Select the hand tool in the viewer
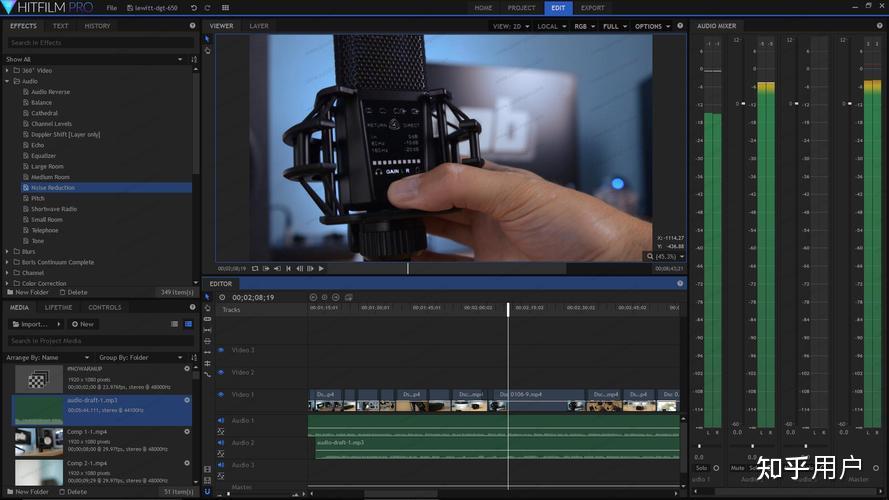Image resolution: width=889 pixels, height=500 pixels. click(208, 50)
